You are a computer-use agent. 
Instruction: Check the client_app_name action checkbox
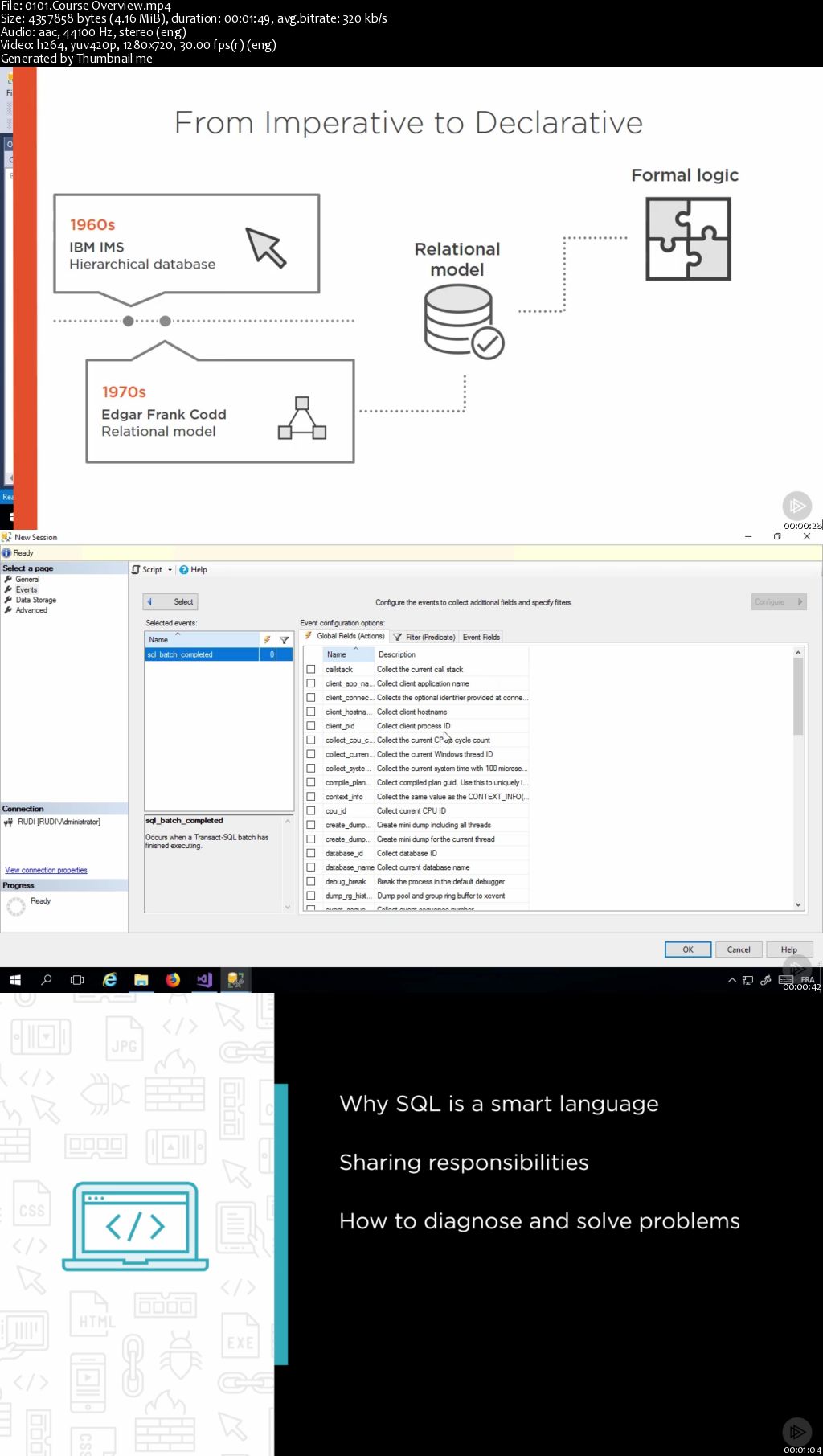311,683
